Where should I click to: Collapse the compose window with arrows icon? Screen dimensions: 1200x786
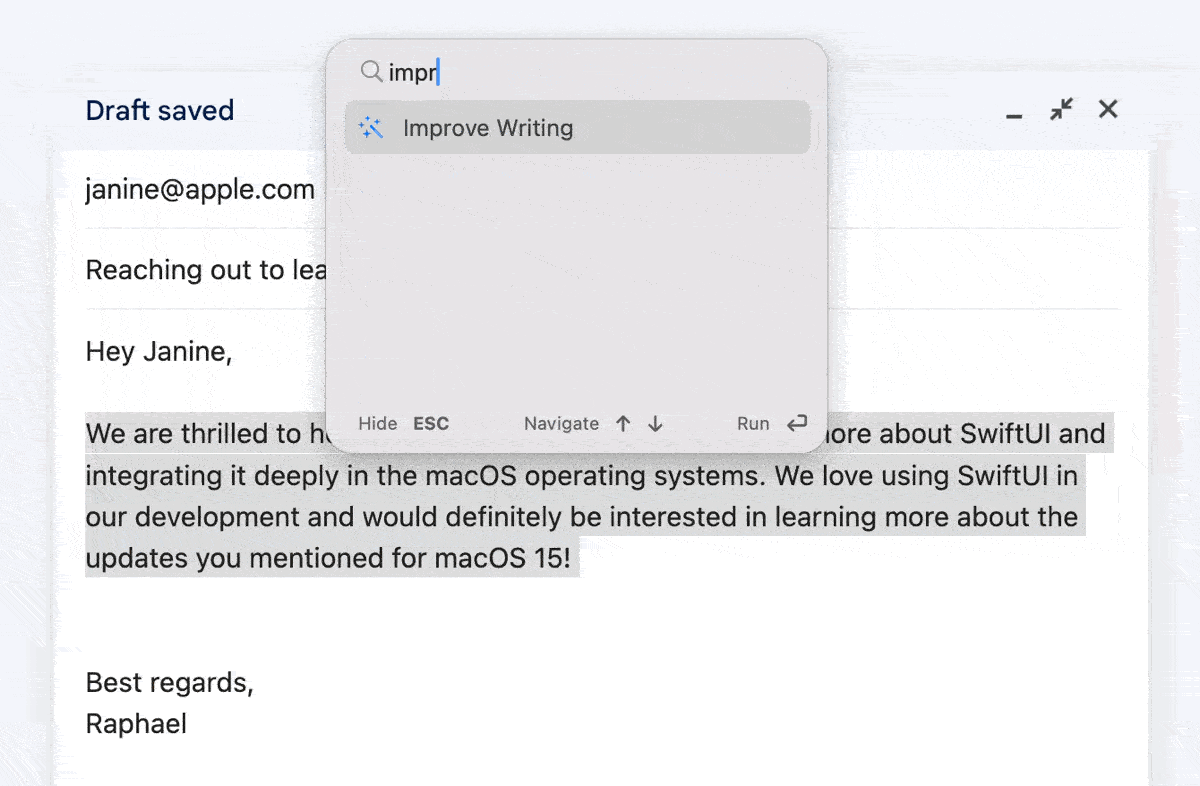point(1061,109)
